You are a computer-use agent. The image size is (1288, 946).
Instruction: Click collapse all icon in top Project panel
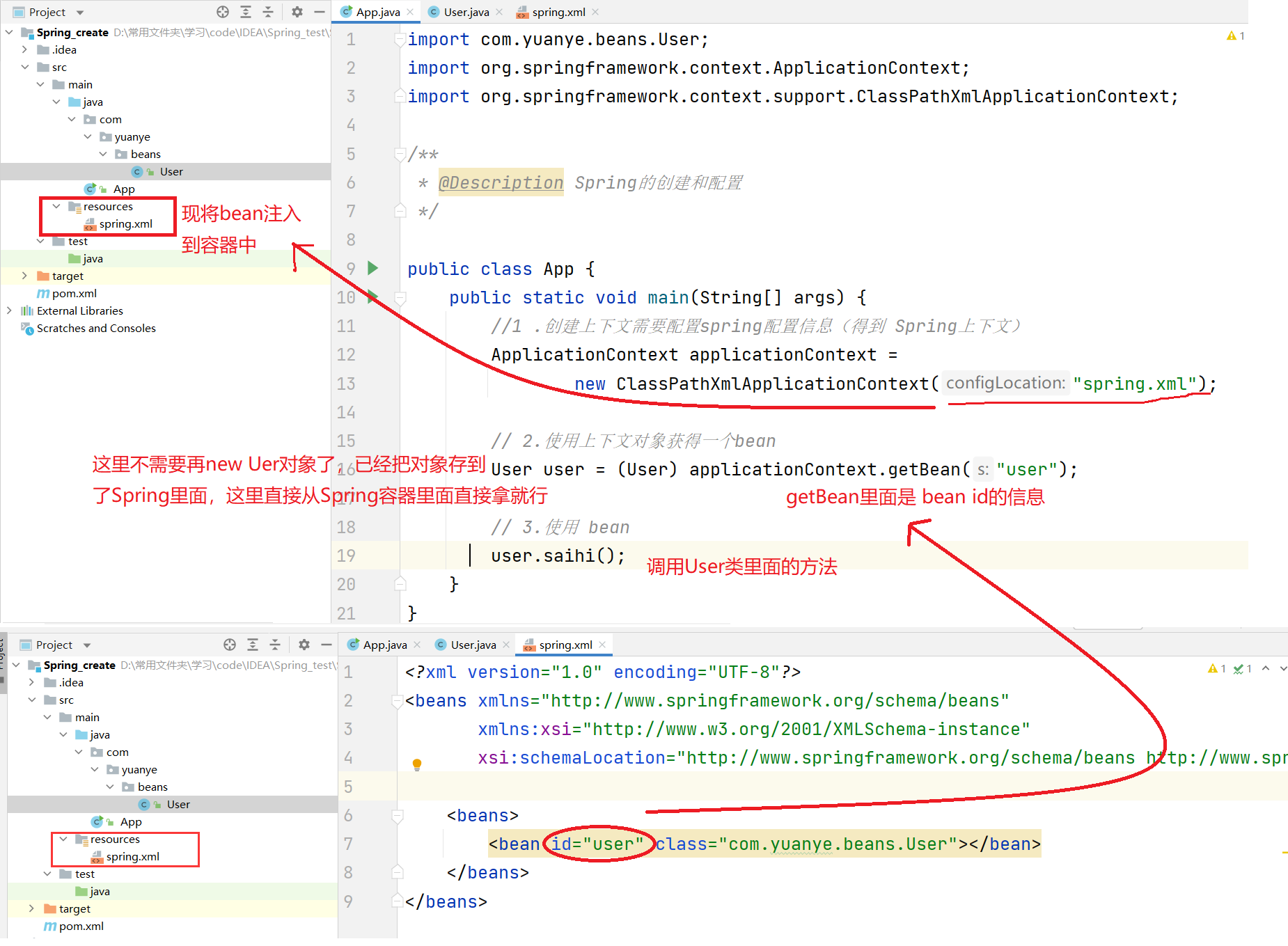268,12
